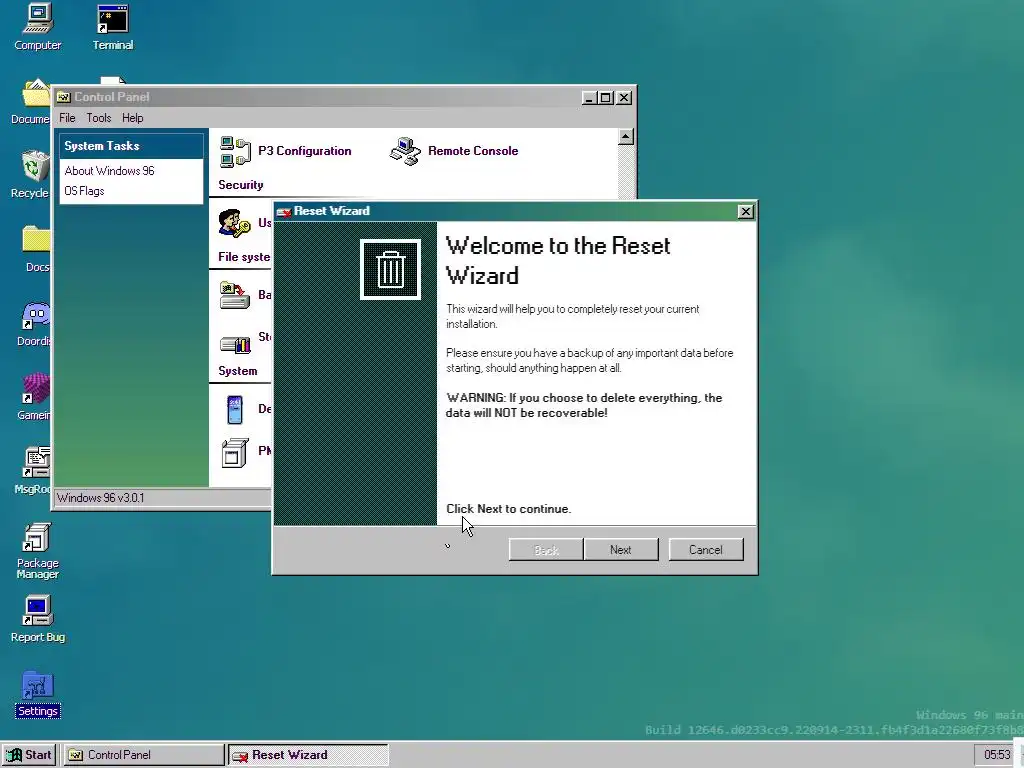Open the Start menu

[29, 755]
